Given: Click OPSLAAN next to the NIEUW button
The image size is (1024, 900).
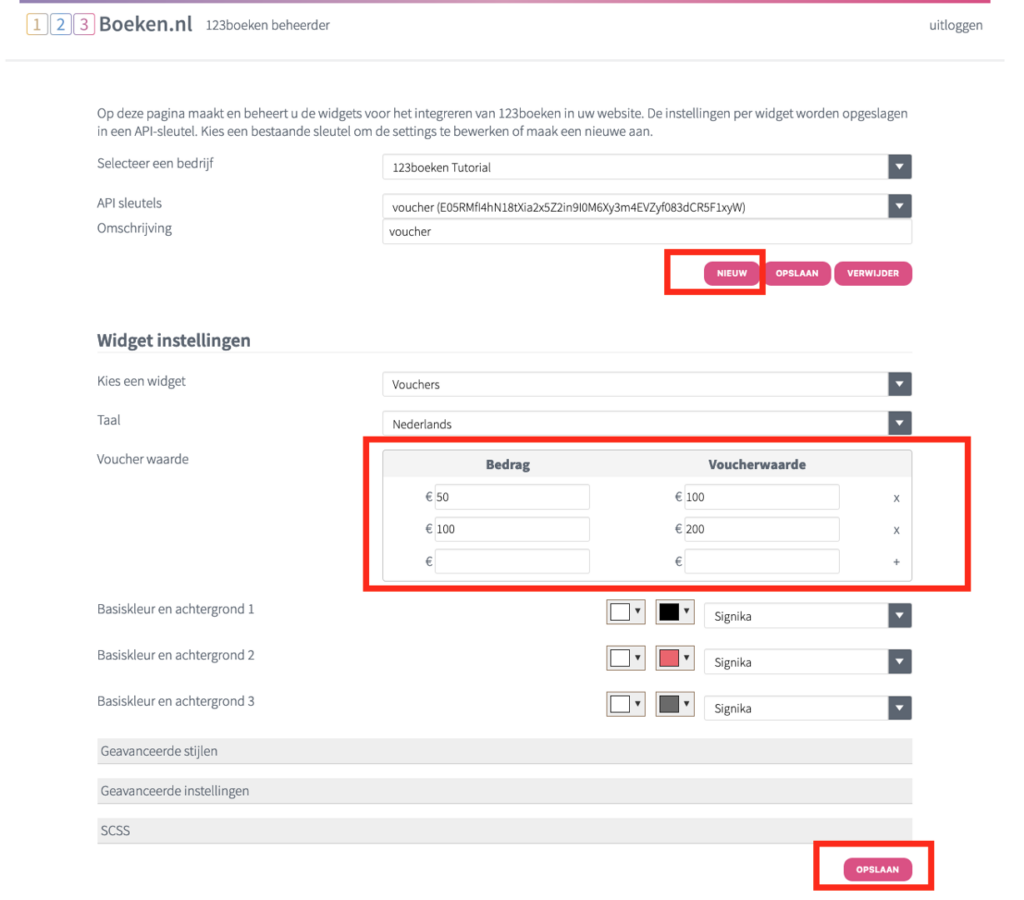Looking at the screenshot, I should [797, 273].
